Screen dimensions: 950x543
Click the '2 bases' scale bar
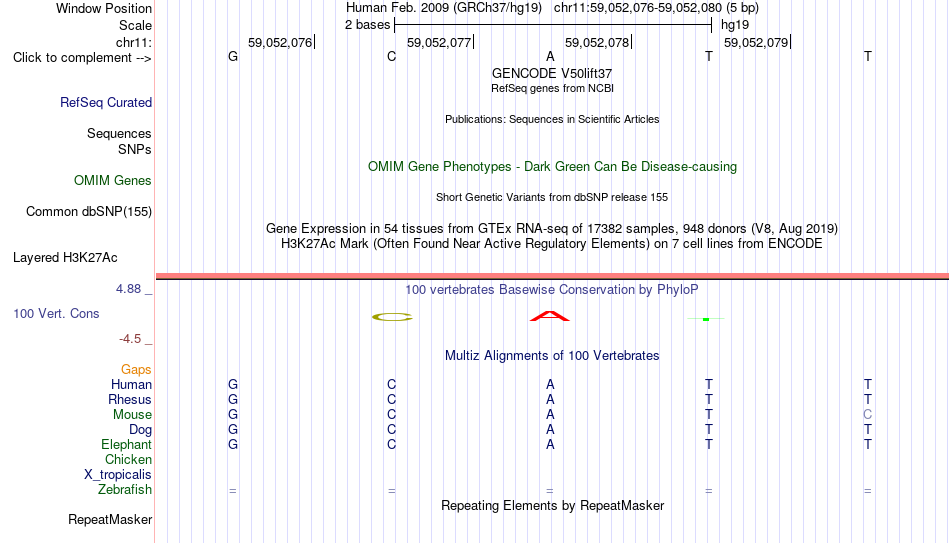553,25
